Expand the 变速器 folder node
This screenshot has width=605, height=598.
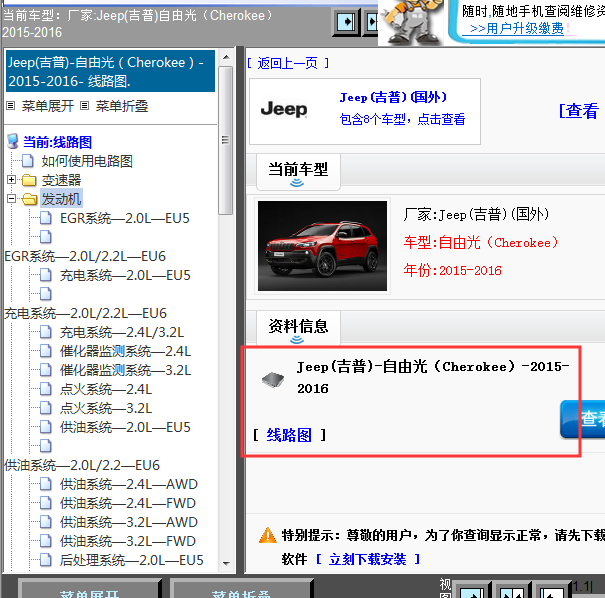[x=11, y=180]
